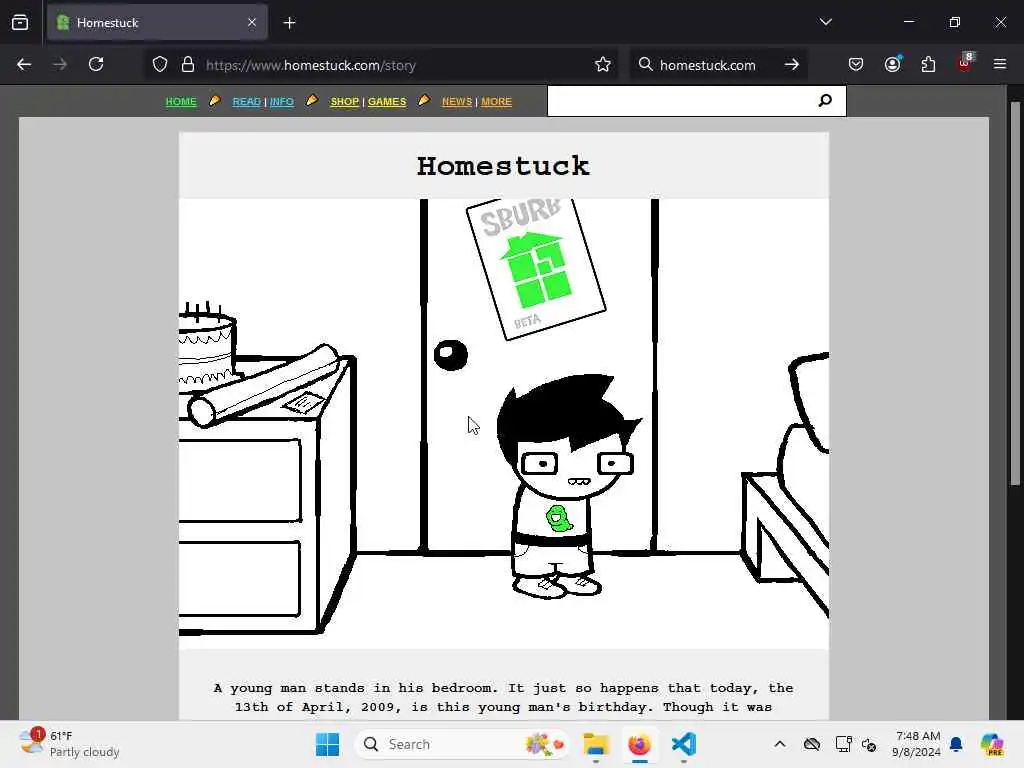View site security padlock info
The height and width of the screenshot is (768, 1024).
(x=188, y=65)
